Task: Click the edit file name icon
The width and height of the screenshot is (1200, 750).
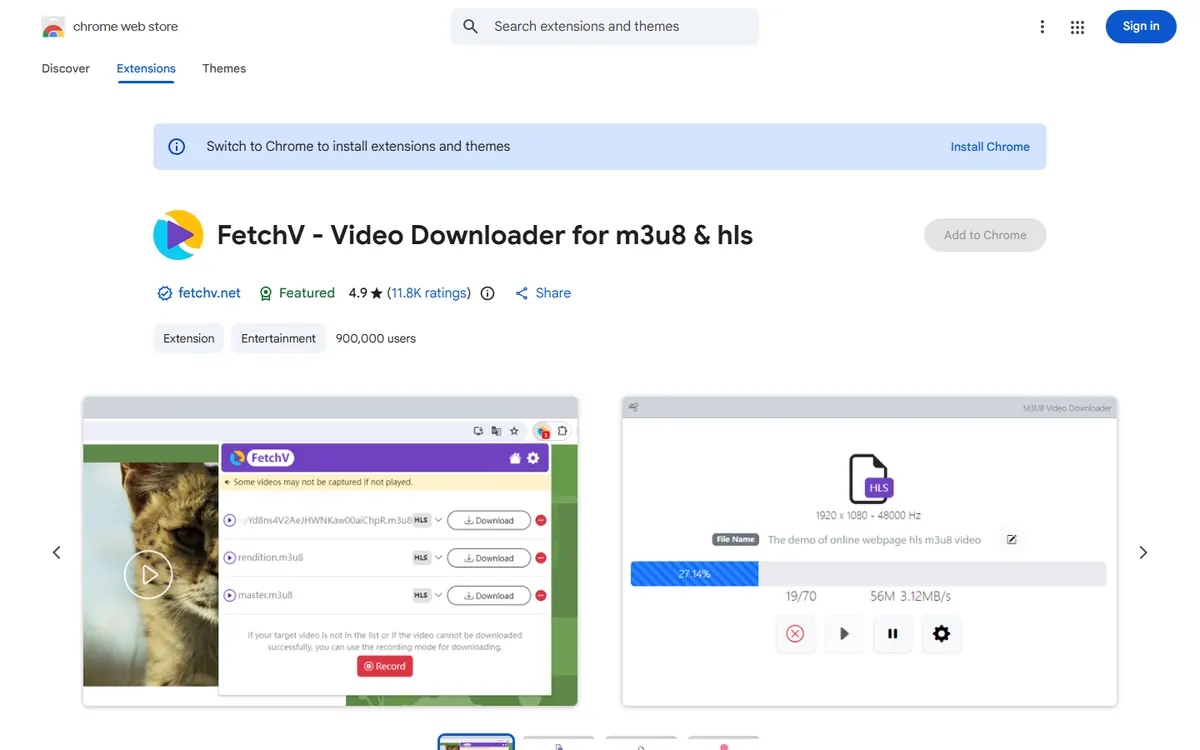Action: click(x=1011, y=540)
